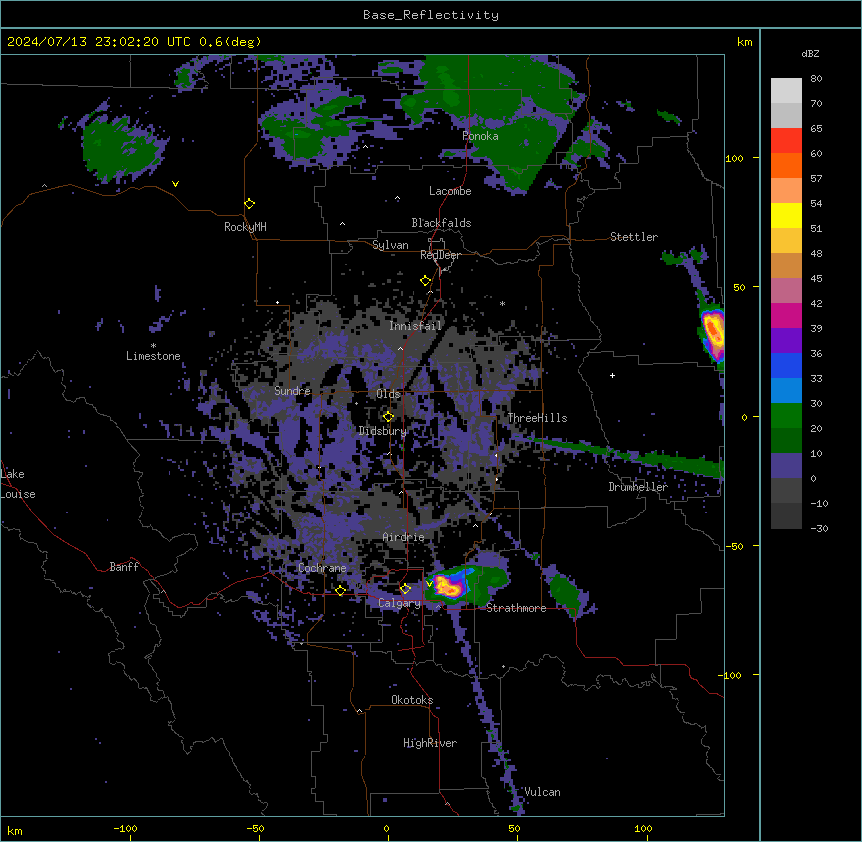Click the yellow diamond marker above the Calgary label
Screen dimensions: 862x842
coord(405,589)
